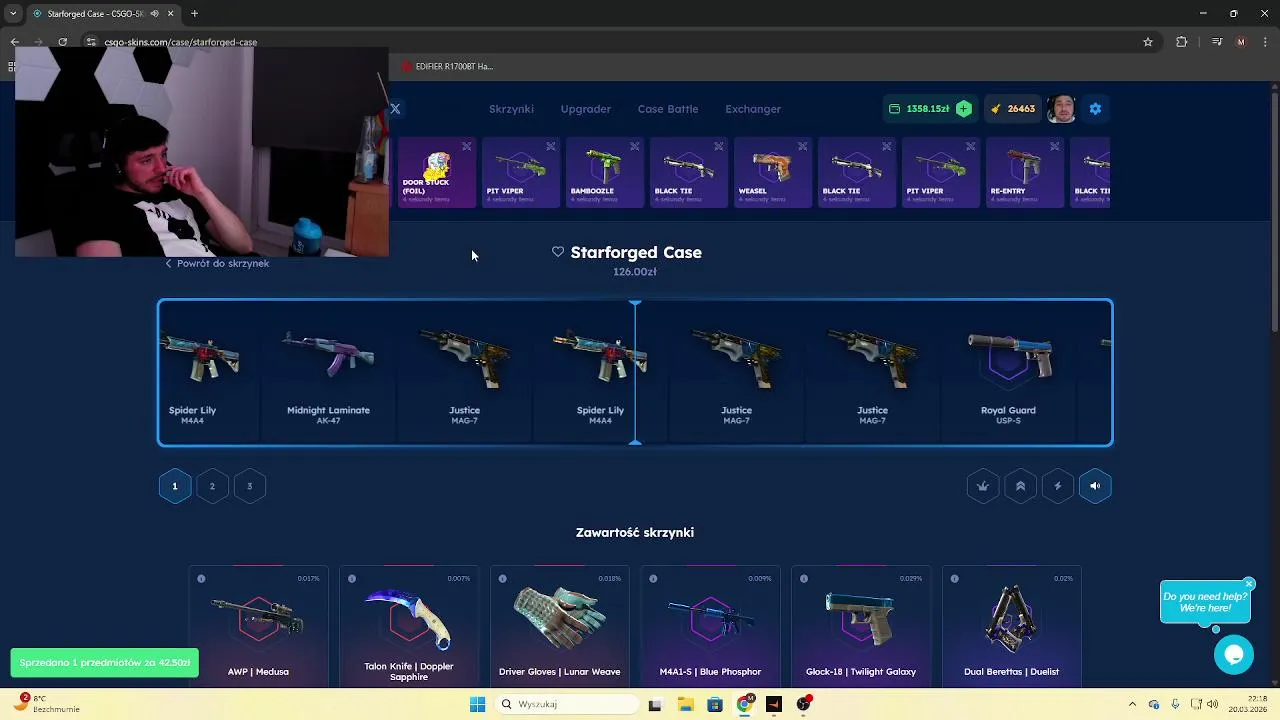Add funds with green plus button
The height and width of the screenshot is (720, 1280).
pos(963,109)
